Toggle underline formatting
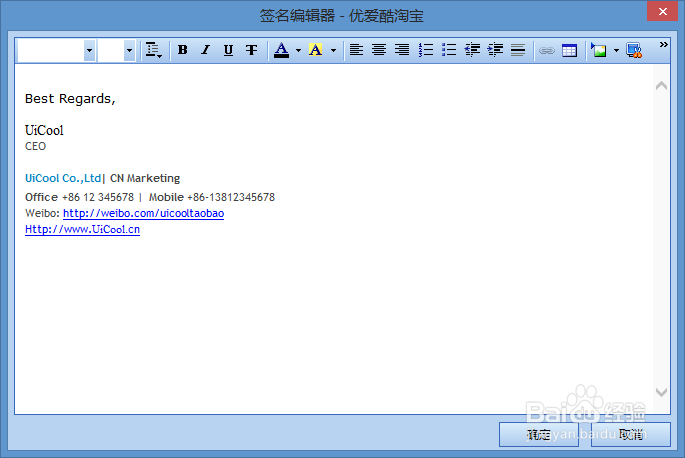This screenshot has height=458, width=685. click(x=228, y=50)
